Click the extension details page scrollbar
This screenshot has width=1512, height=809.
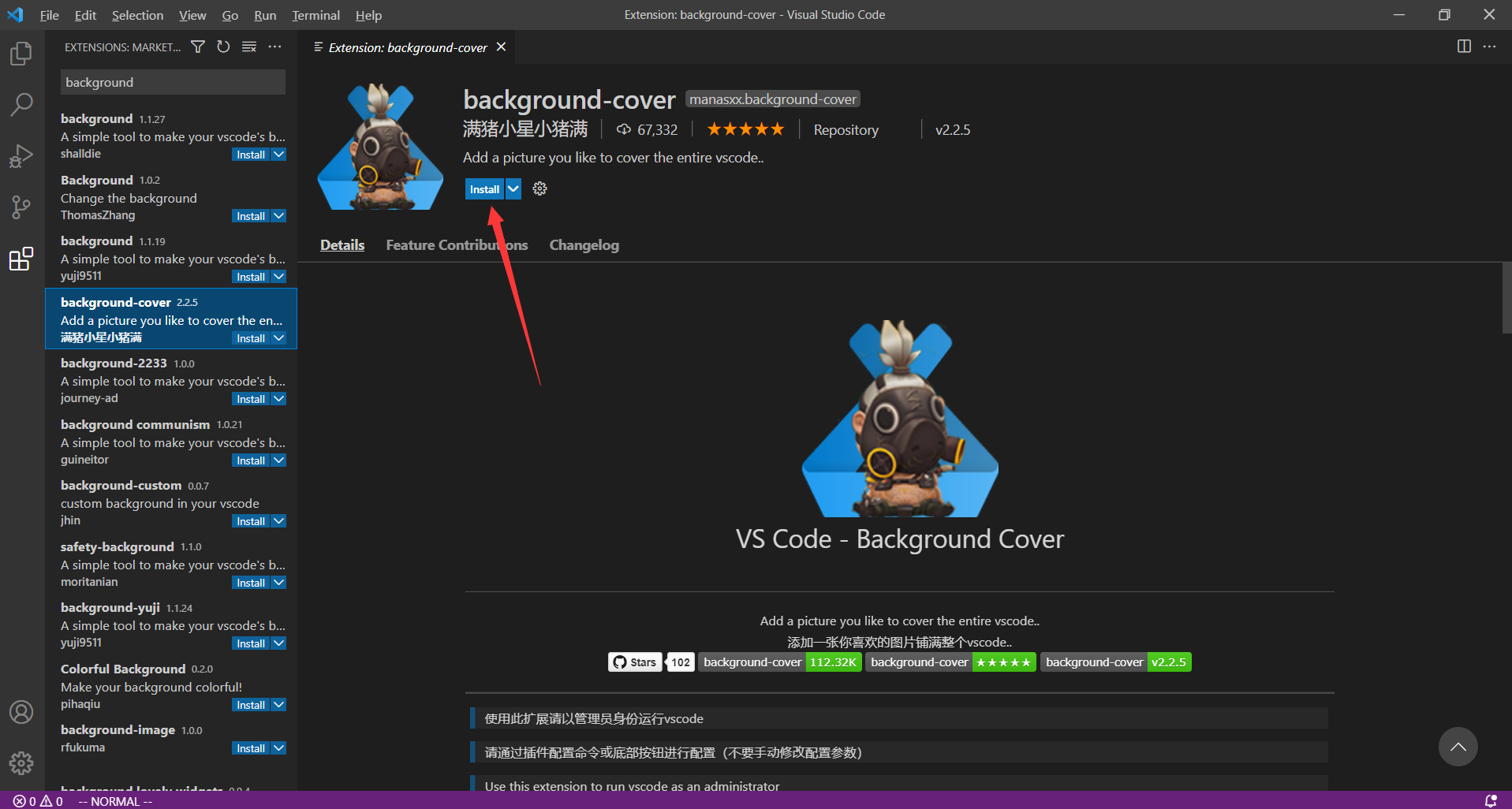pyautogui.click(x=1506, y=298)
